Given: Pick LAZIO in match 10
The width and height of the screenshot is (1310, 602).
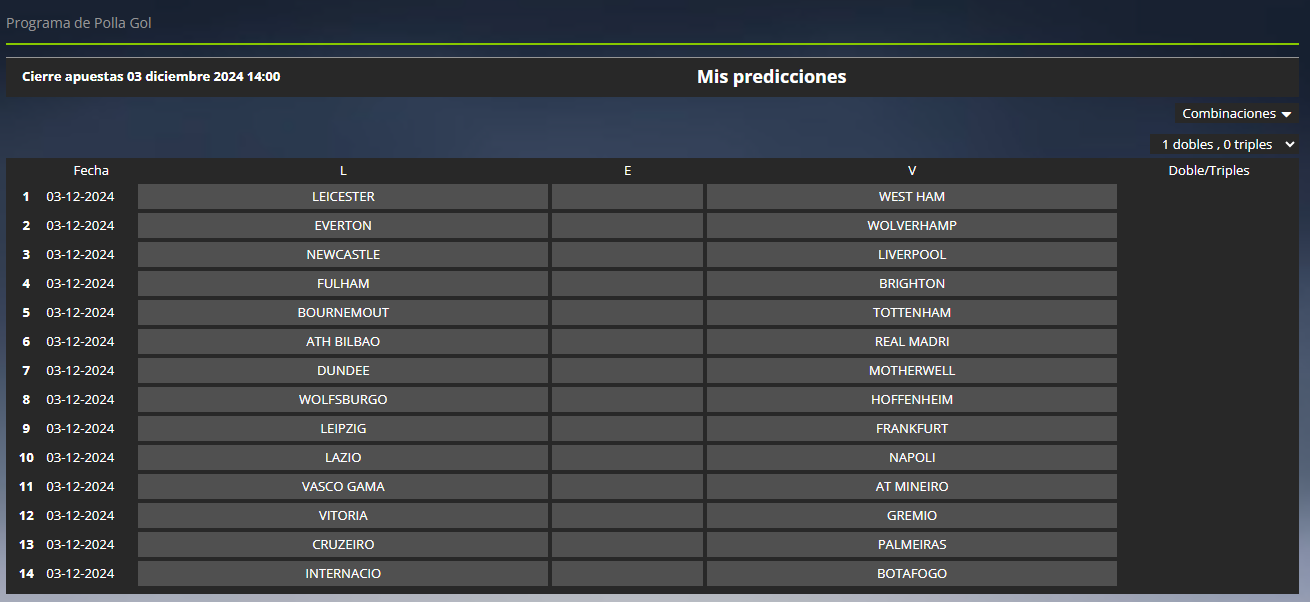Looking at the screenshot, I should coord(343,458).
